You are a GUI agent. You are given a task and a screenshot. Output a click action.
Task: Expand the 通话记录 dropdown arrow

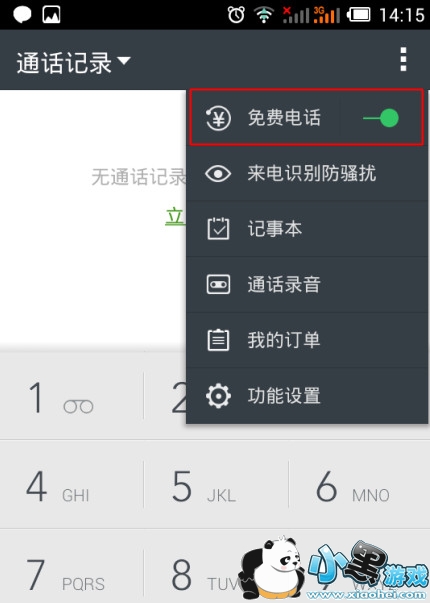coord(124,61)
